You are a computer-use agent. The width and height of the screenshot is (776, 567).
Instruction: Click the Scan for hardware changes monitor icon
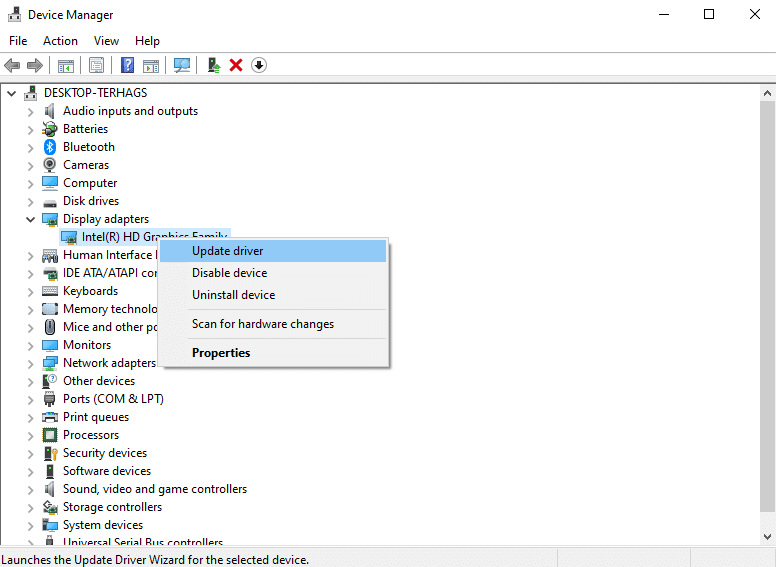pos(182,65)
